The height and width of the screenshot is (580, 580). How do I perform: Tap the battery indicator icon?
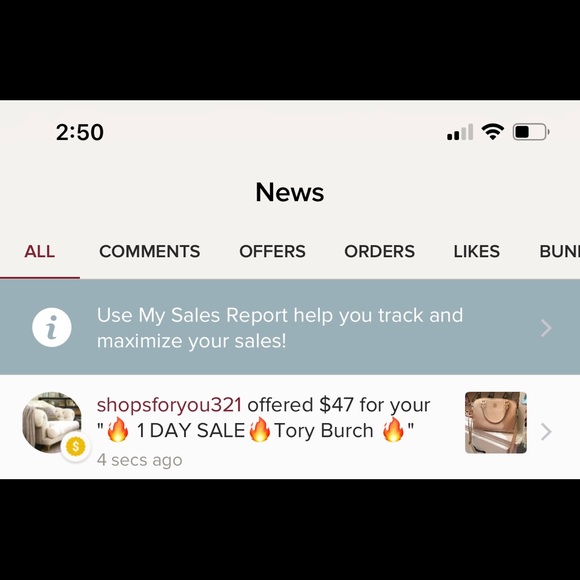click(x=530, y=132)
